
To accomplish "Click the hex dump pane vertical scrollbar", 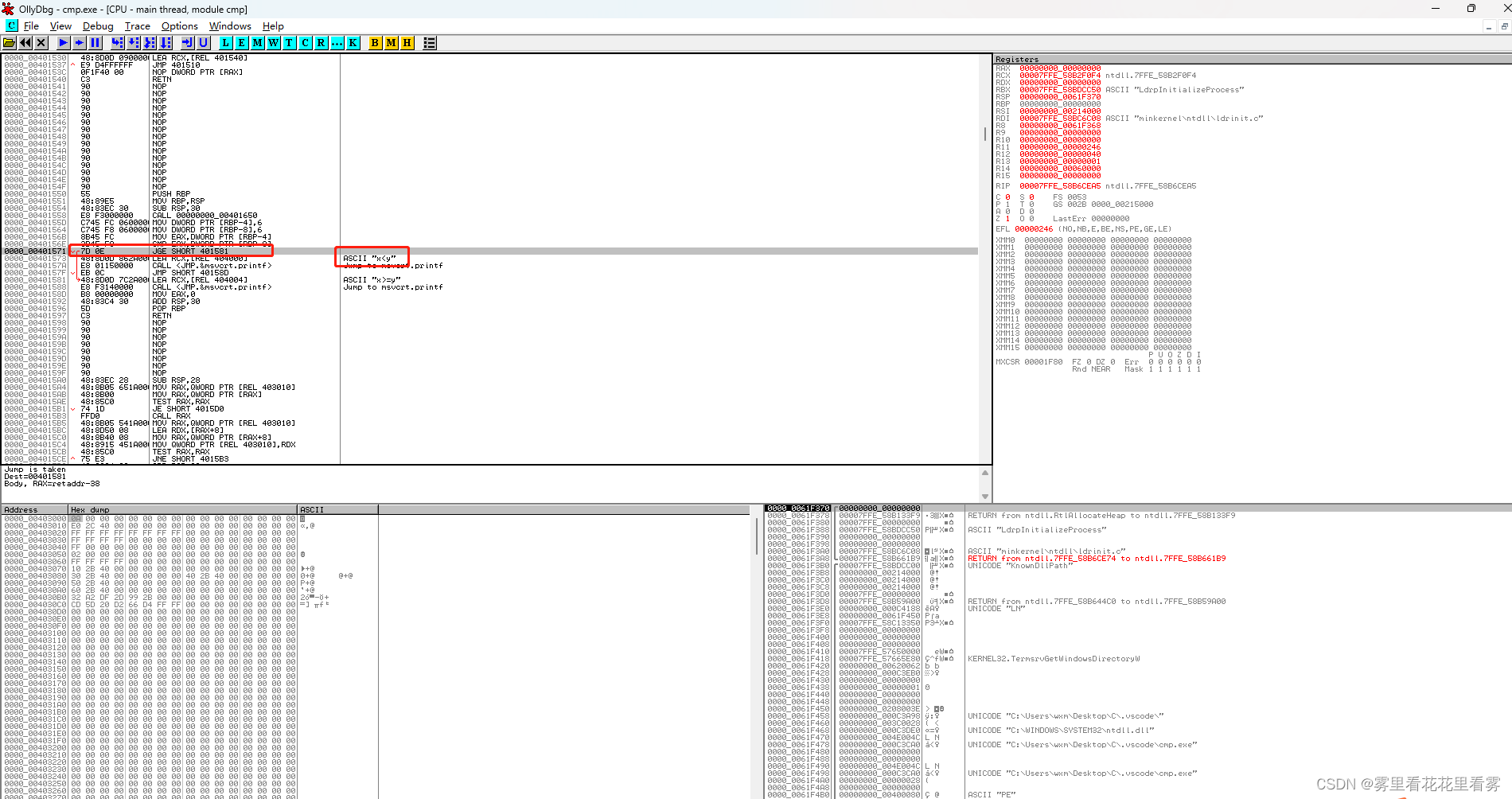I will click(x=756, y=653).
